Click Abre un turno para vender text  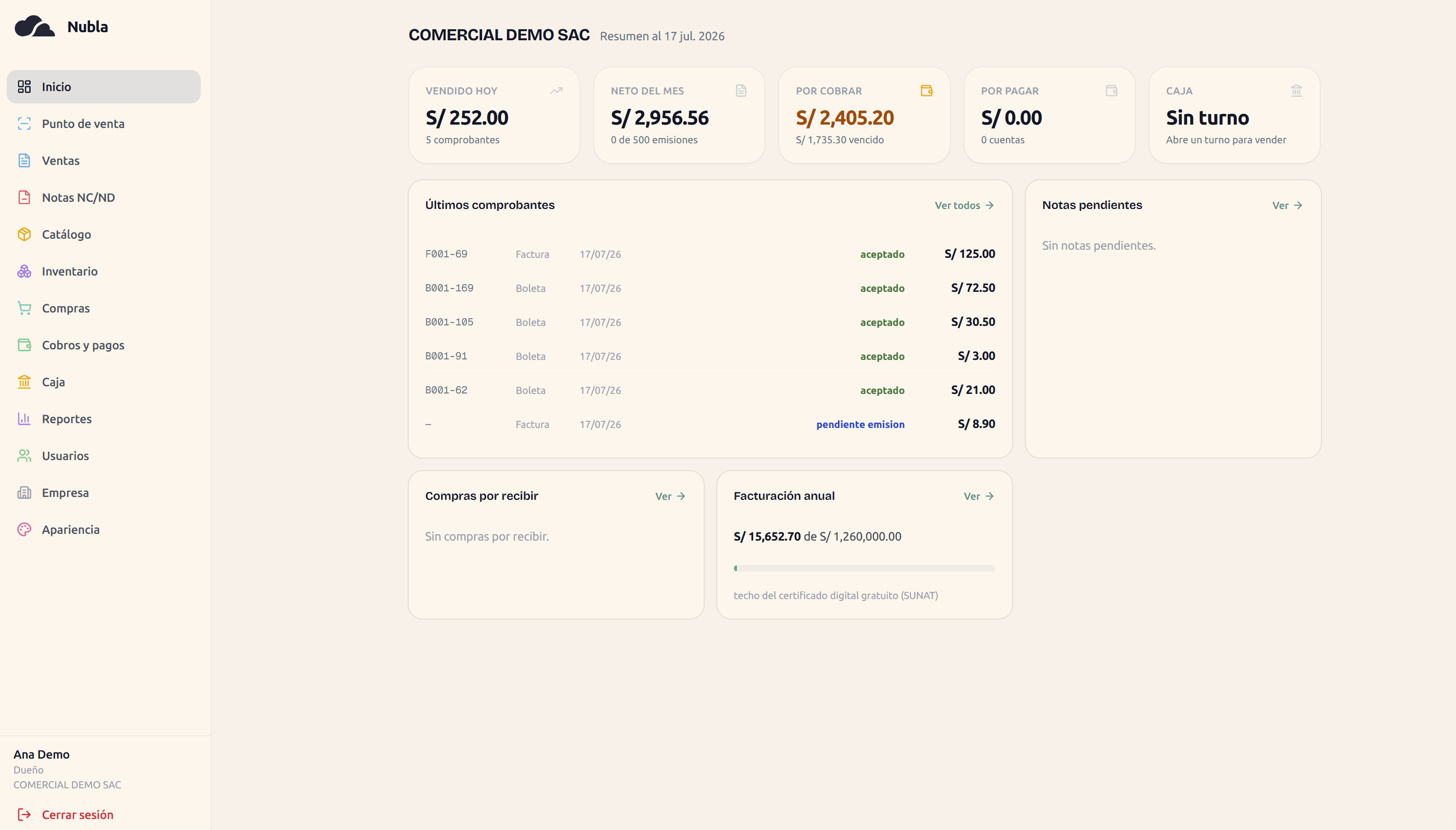pos(1226,139)
